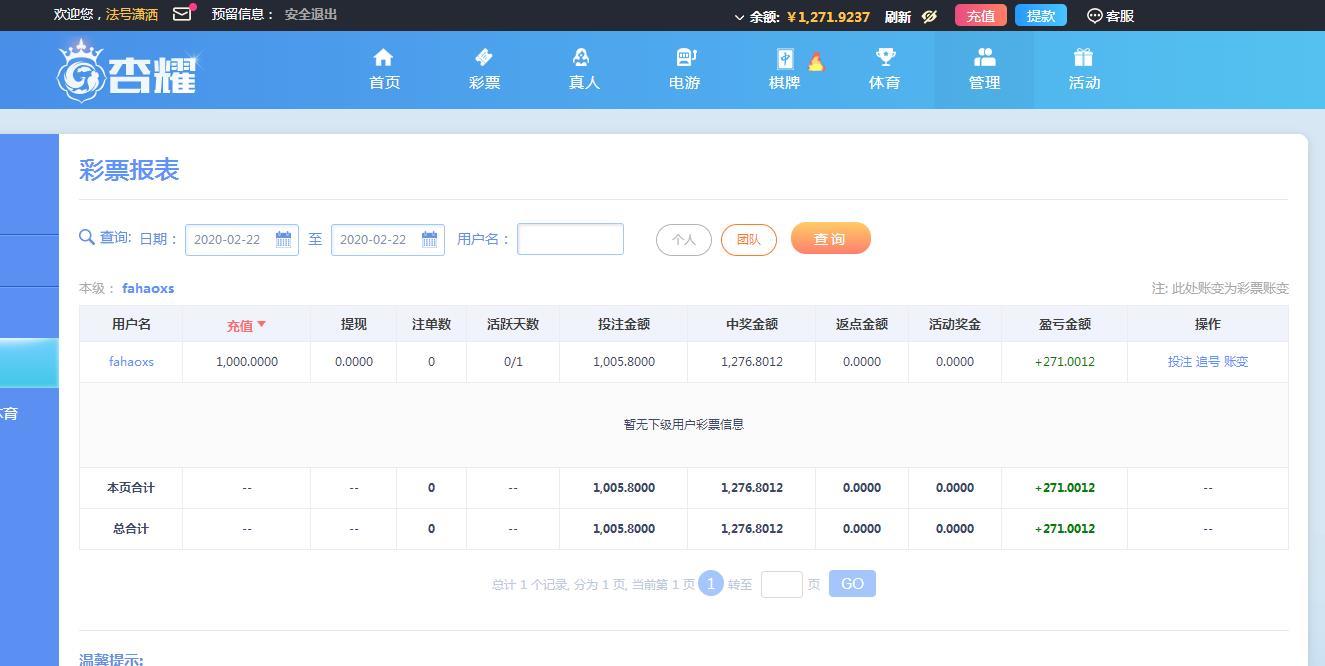Select the 团队 team filter option
The height and width of the screenshot is (666, 1325).
748,239
